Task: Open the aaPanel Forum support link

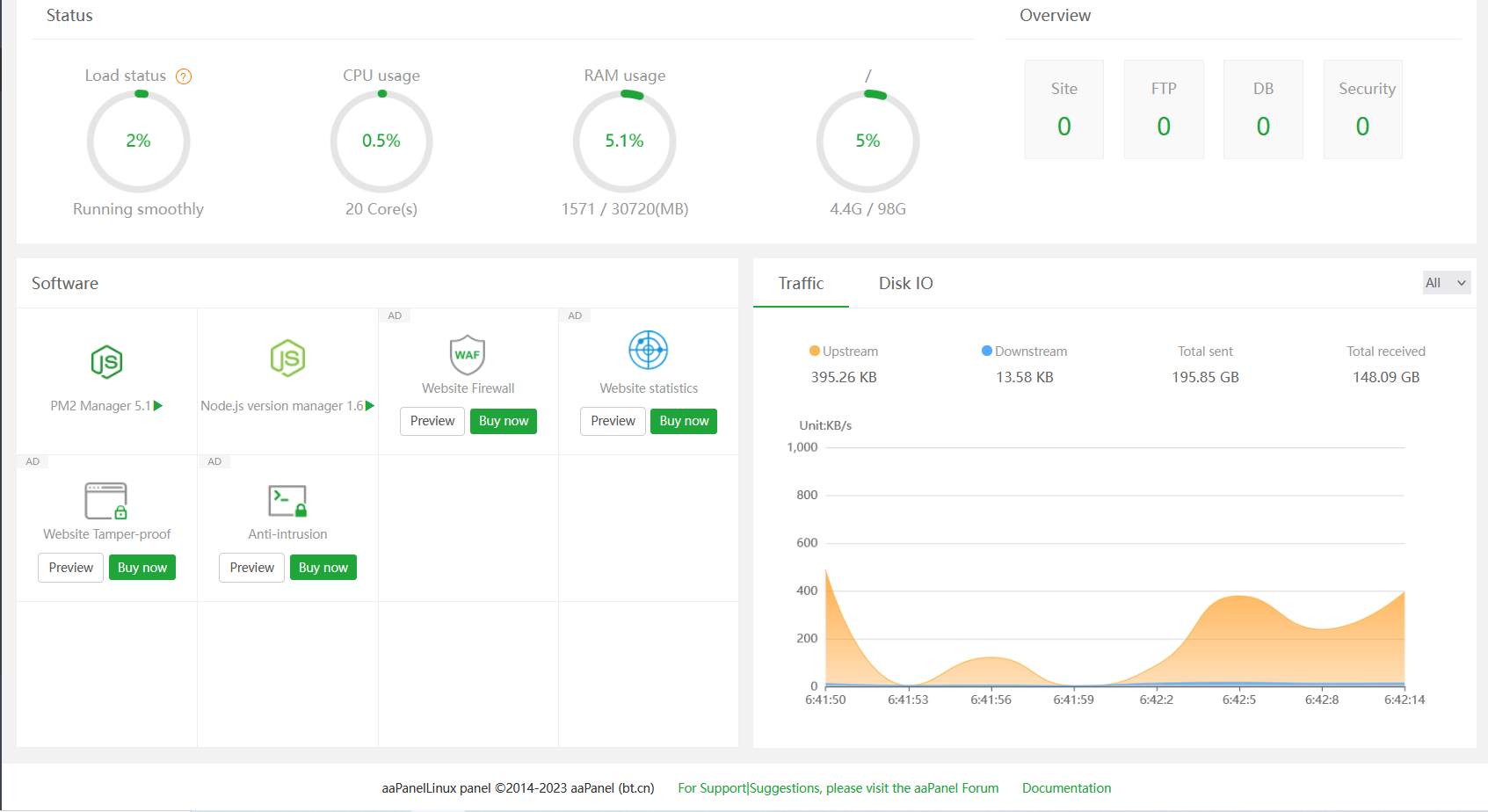Action: click(x=838, y=788)
